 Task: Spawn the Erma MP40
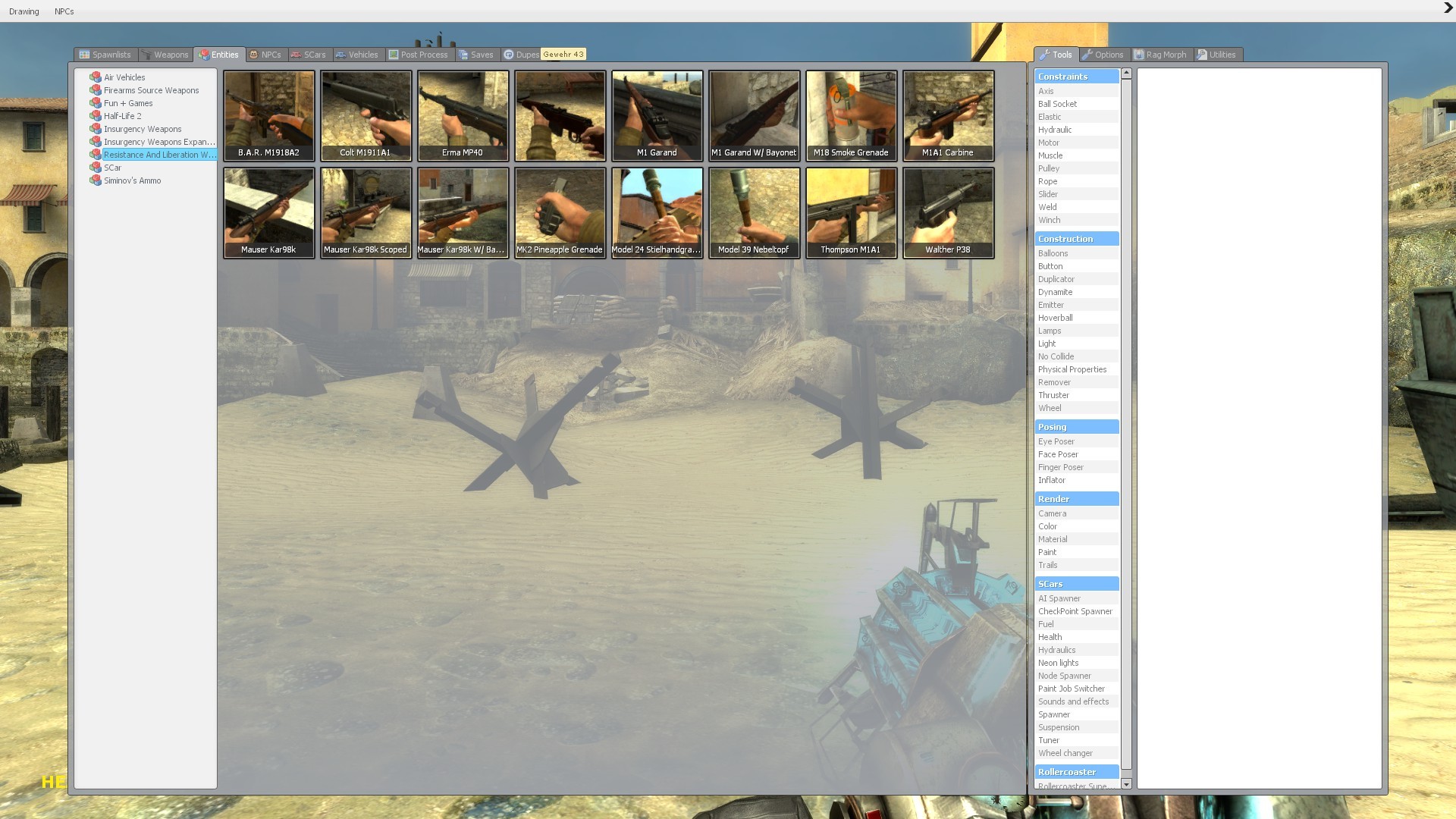(463, 116)
